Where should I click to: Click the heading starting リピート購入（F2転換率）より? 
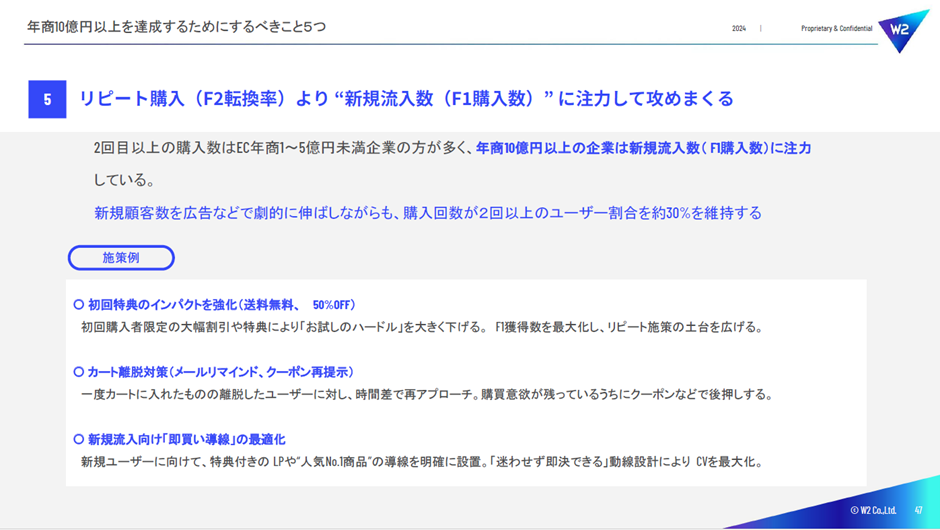point(406,98)
